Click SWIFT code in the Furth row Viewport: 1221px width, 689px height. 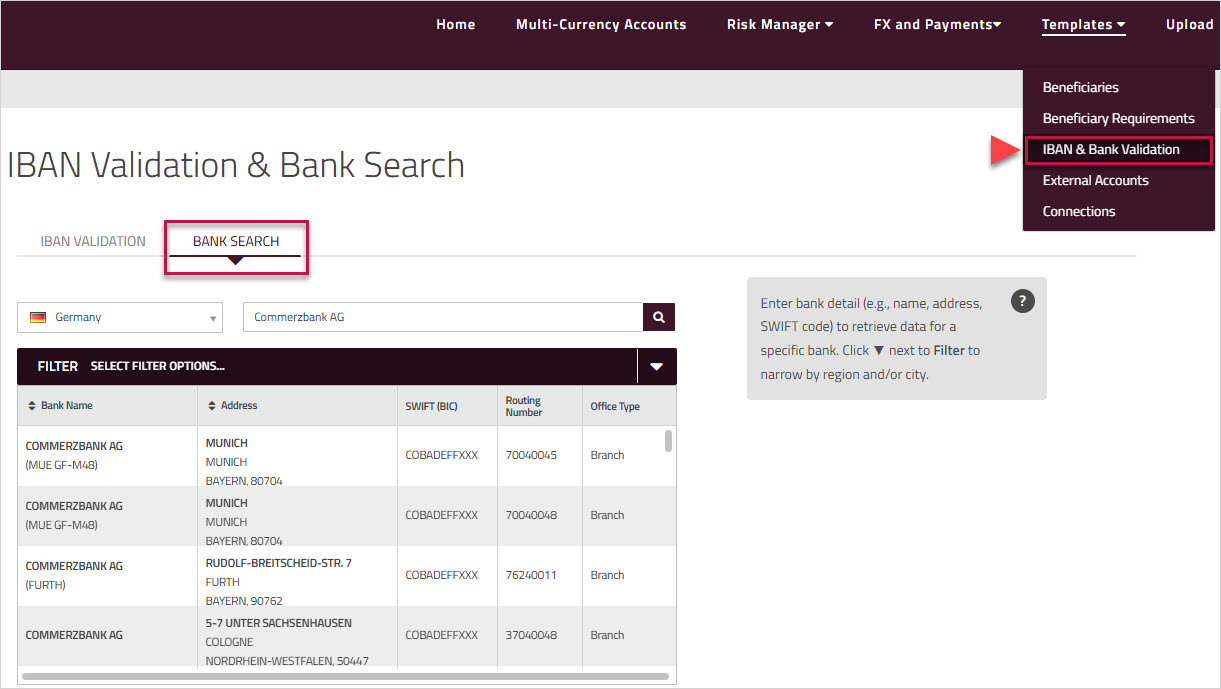442,575
